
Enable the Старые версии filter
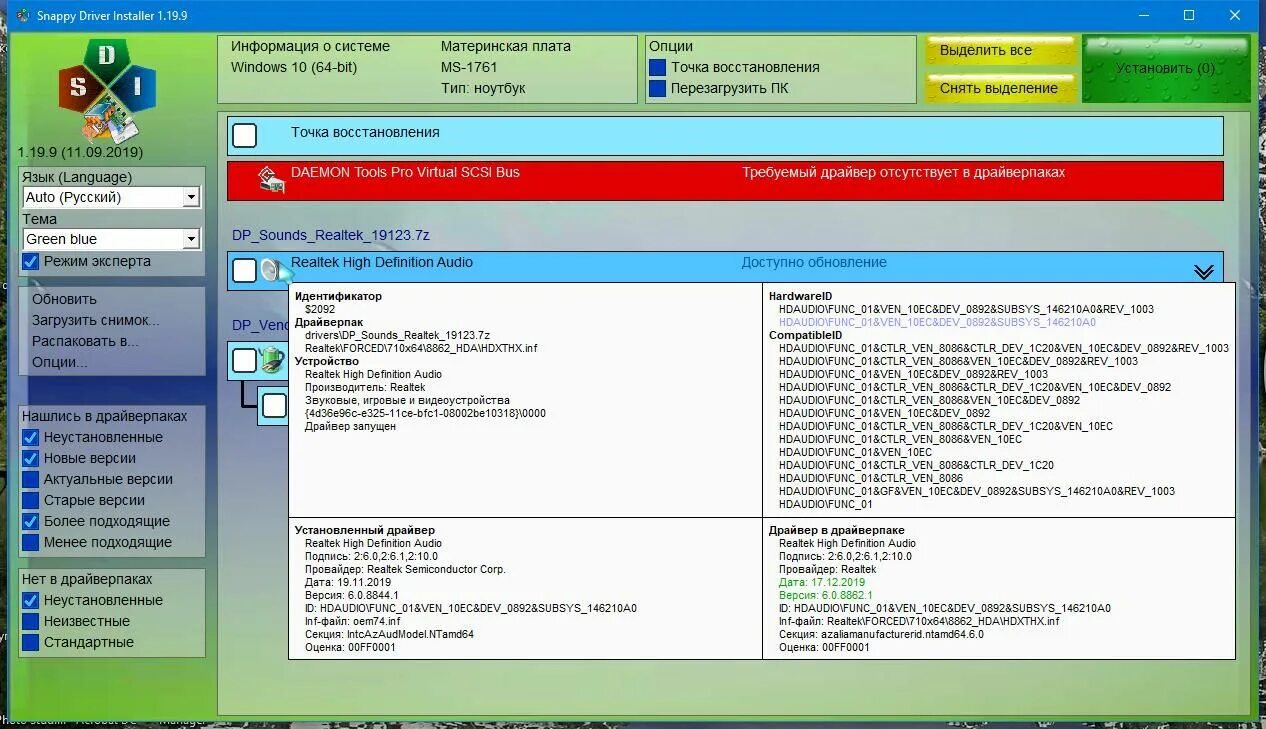[x=31, y=500]
